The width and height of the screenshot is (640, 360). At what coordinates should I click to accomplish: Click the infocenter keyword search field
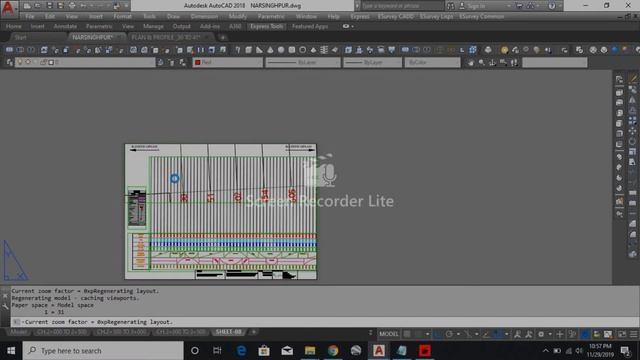pyautogui.click(x=402, y=6)
